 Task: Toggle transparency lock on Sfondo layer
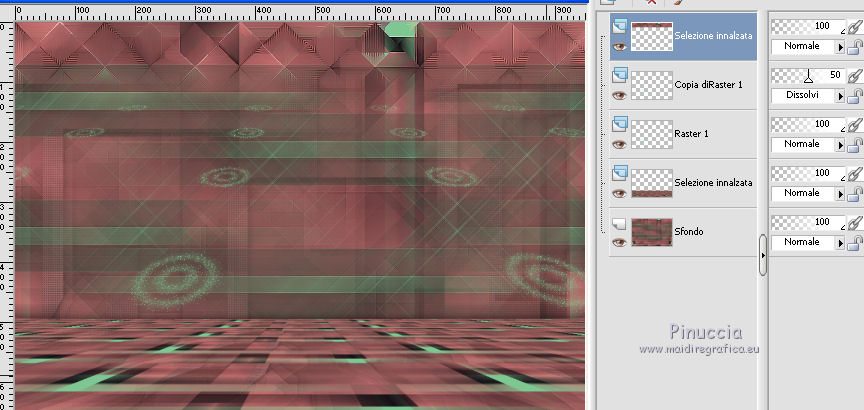(x=855, y=244)
